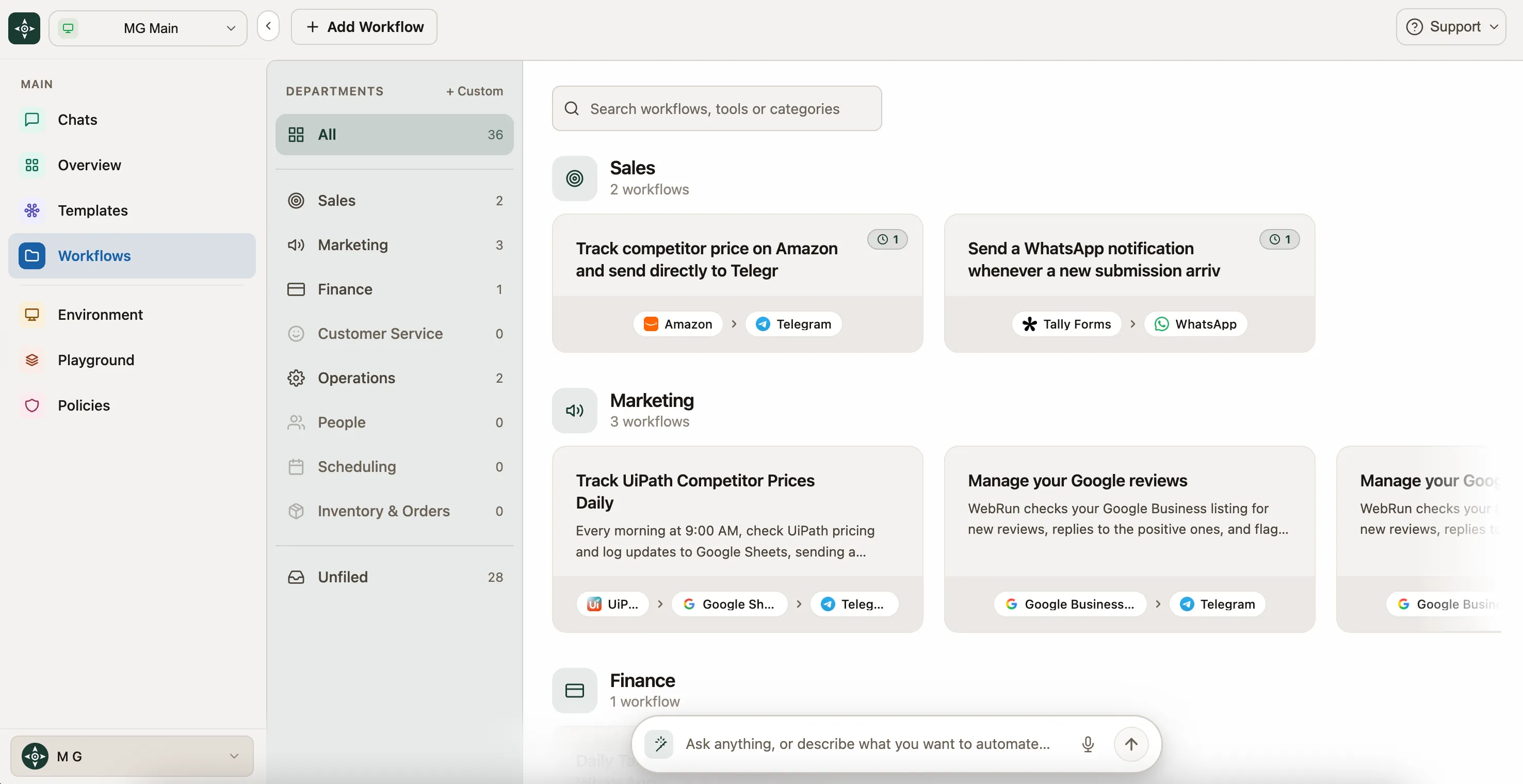Open Chats from the main sidebar

click(x=132, y=120)
